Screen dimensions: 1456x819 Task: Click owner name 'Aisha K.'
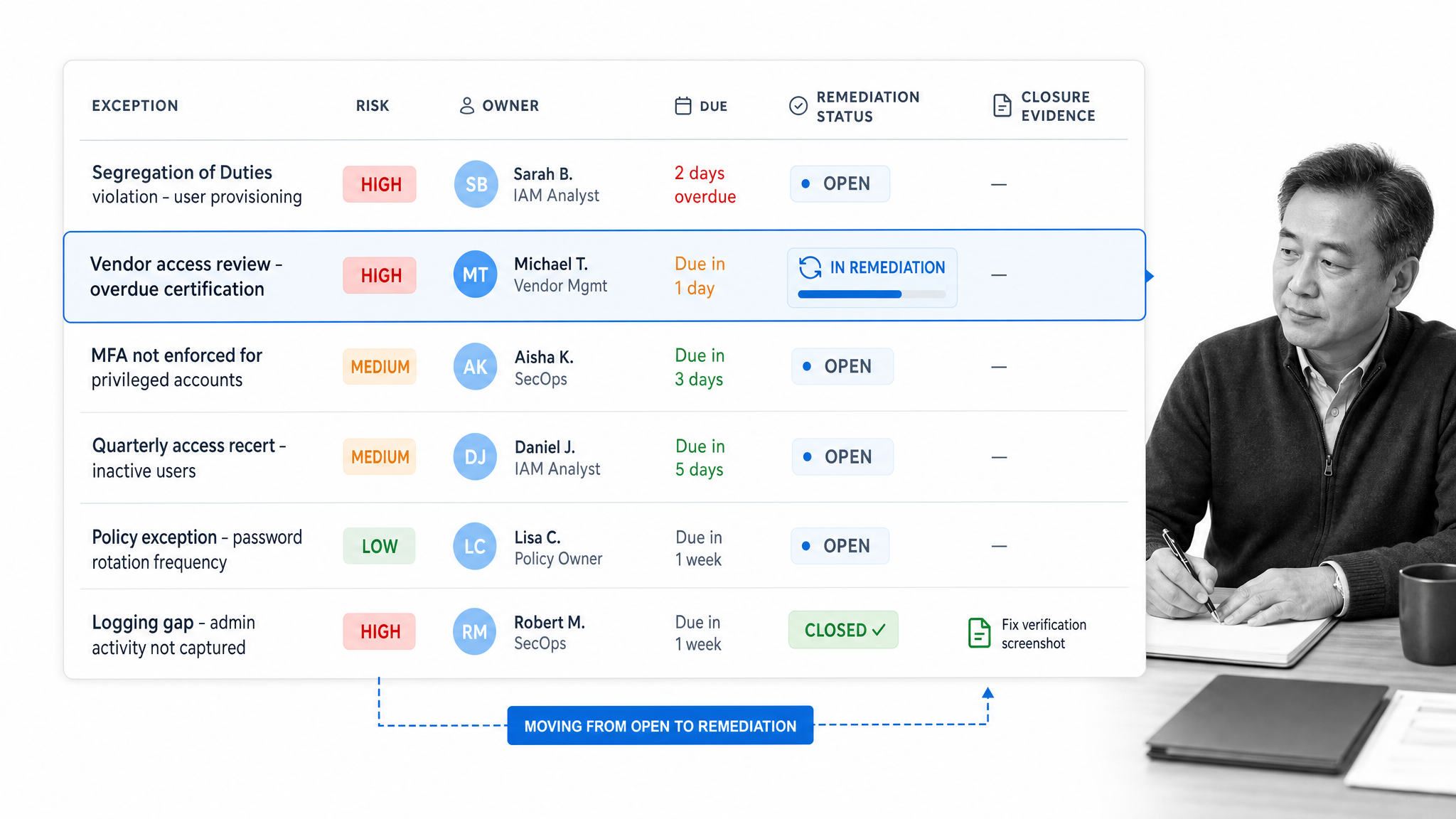[544, 357]
